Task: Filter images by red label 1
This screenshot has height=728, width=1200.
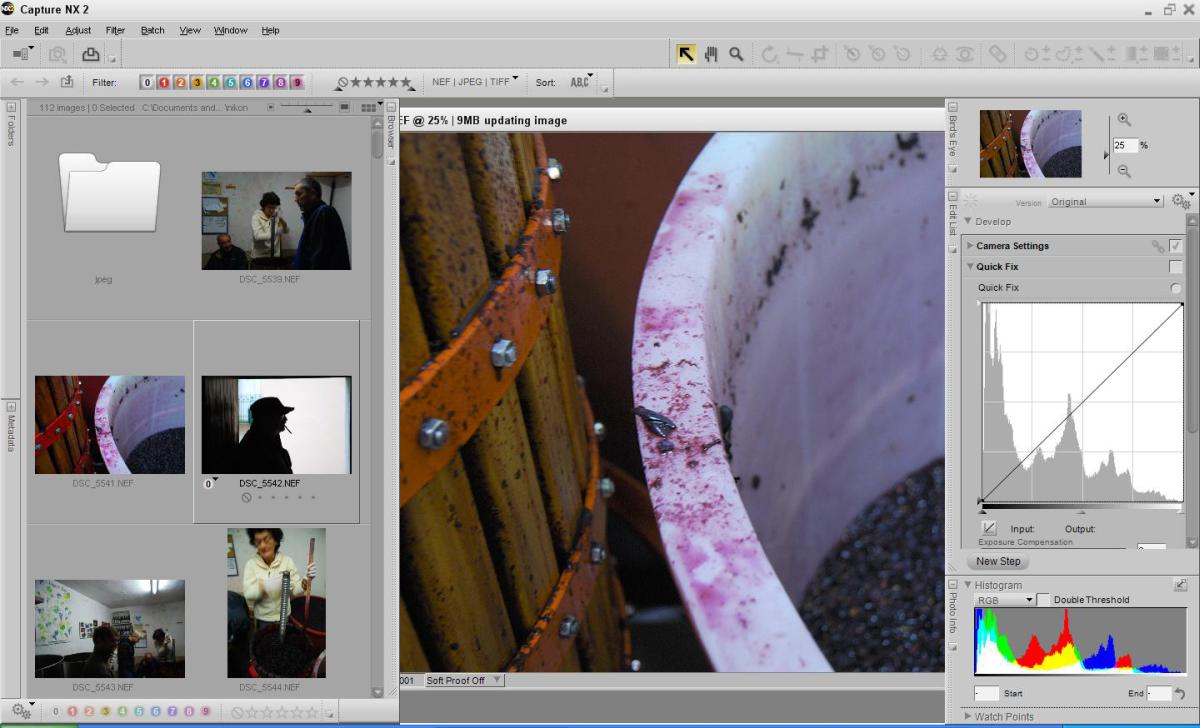Action: [x=164, y=83]
